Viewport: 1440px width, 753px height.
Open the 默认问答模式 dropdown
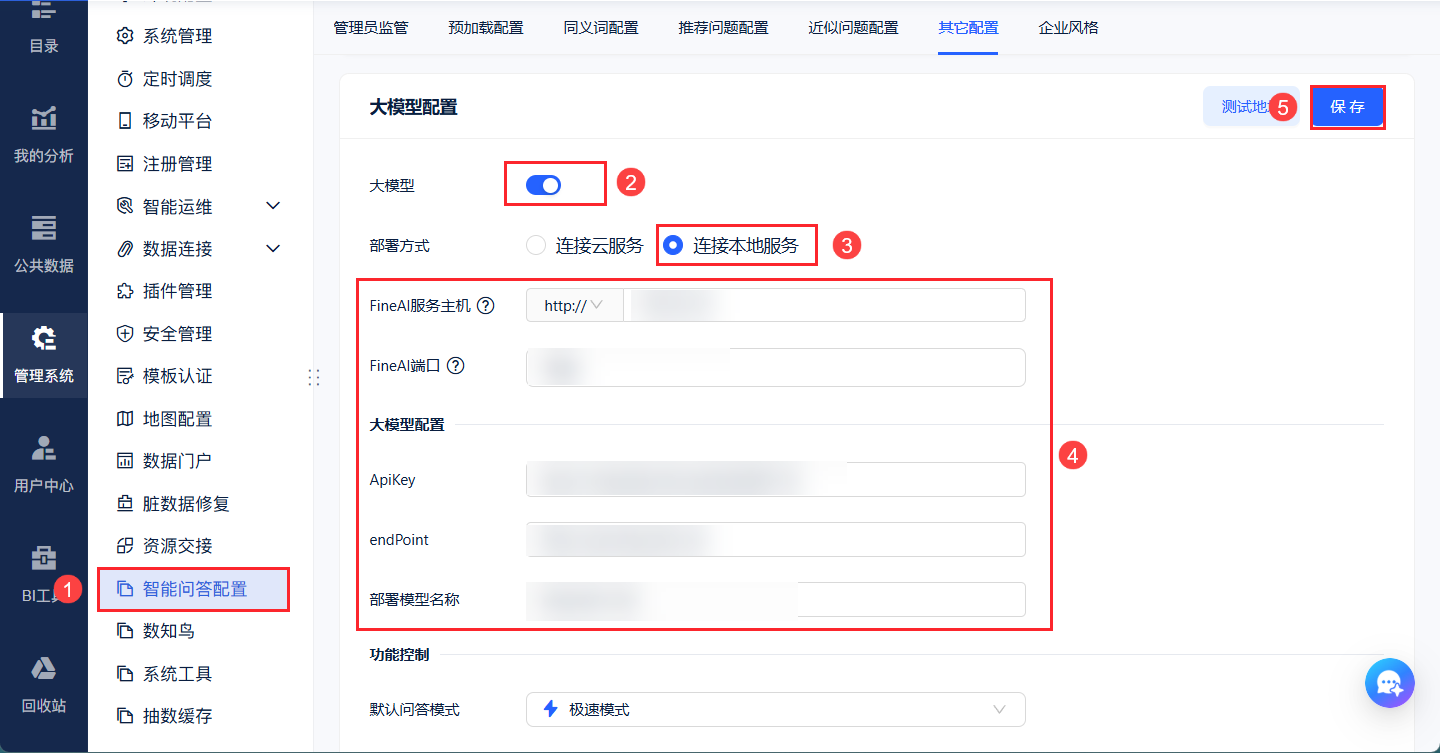point(776,709)
